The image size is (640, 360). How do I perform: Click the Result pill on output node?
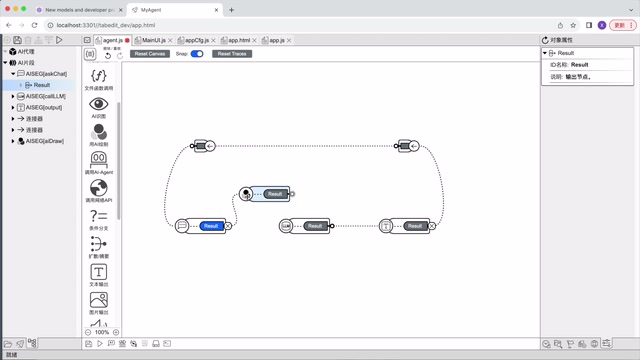tap(415, 226)
